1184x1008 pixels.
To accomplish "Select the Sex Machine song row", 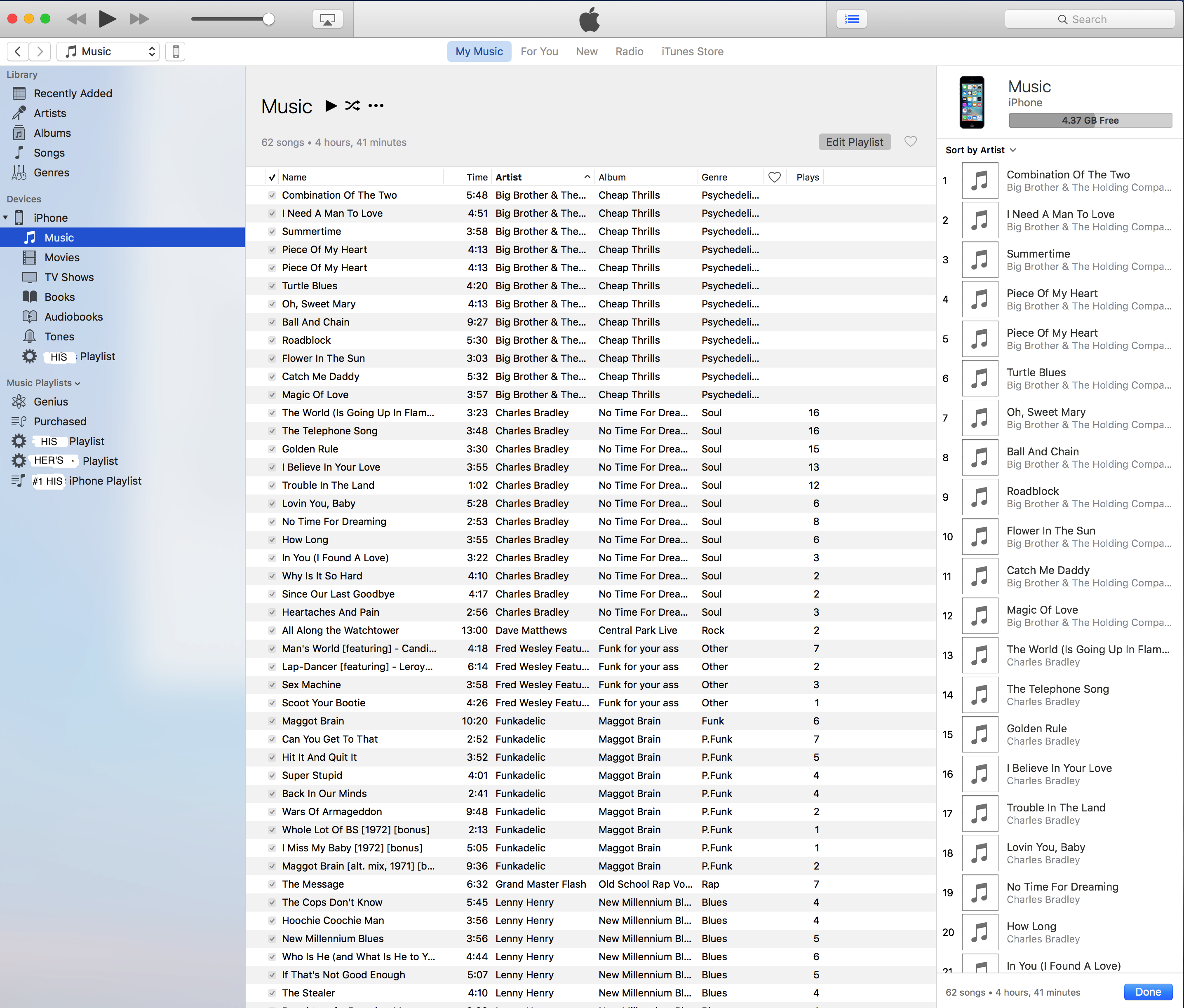I will pos(590,685).
